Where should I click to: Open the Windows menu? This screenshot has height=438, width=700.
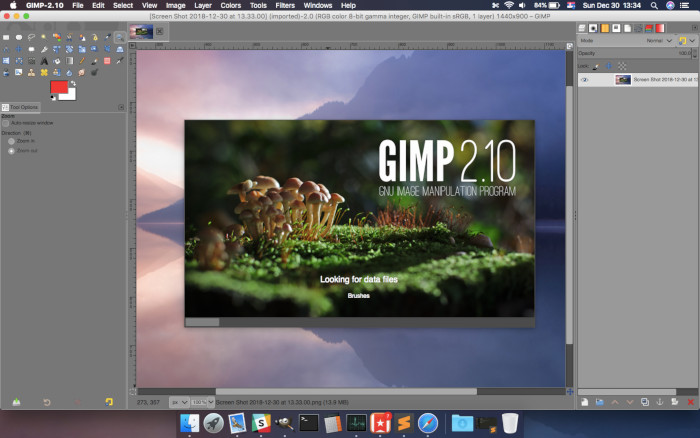coord(317,5)
